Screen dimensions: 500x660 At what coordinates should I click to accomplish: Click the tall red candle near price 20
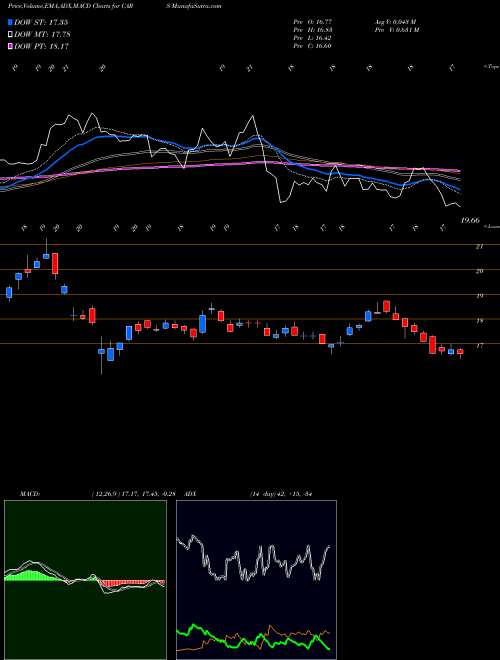point(55,263)
